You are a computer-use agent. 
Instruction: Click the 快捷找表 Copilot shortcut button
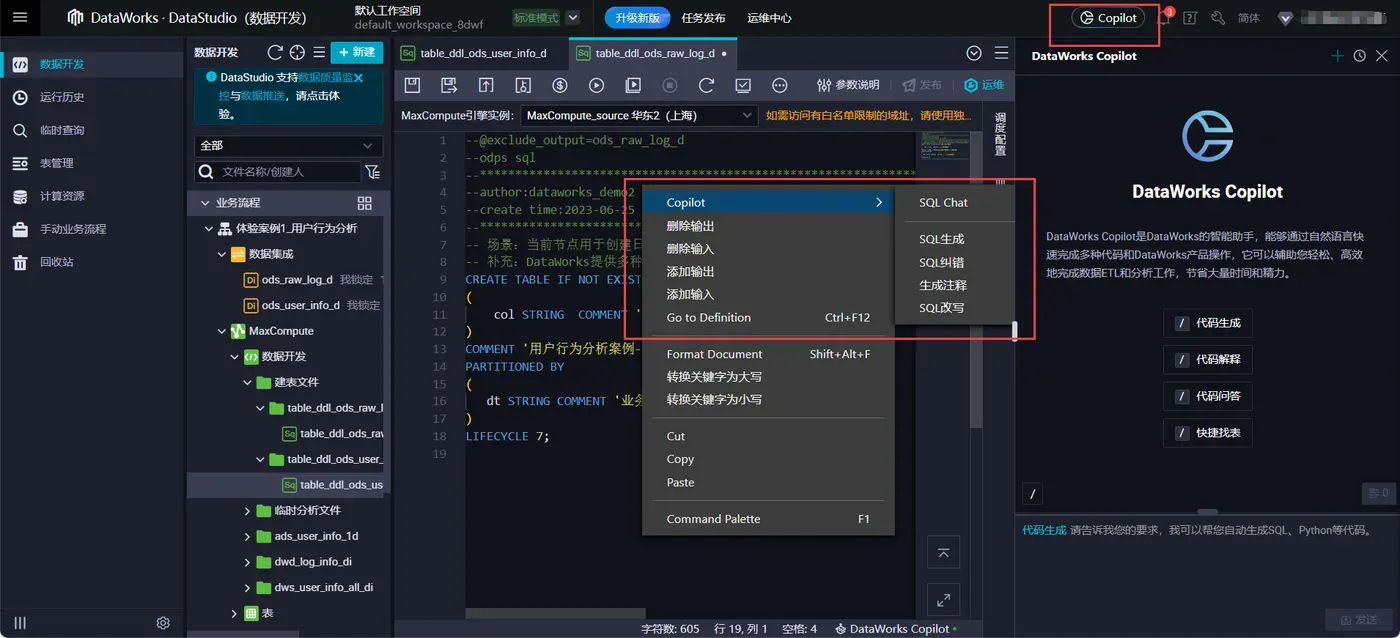pyautogui.click(x=1208, y=433)
